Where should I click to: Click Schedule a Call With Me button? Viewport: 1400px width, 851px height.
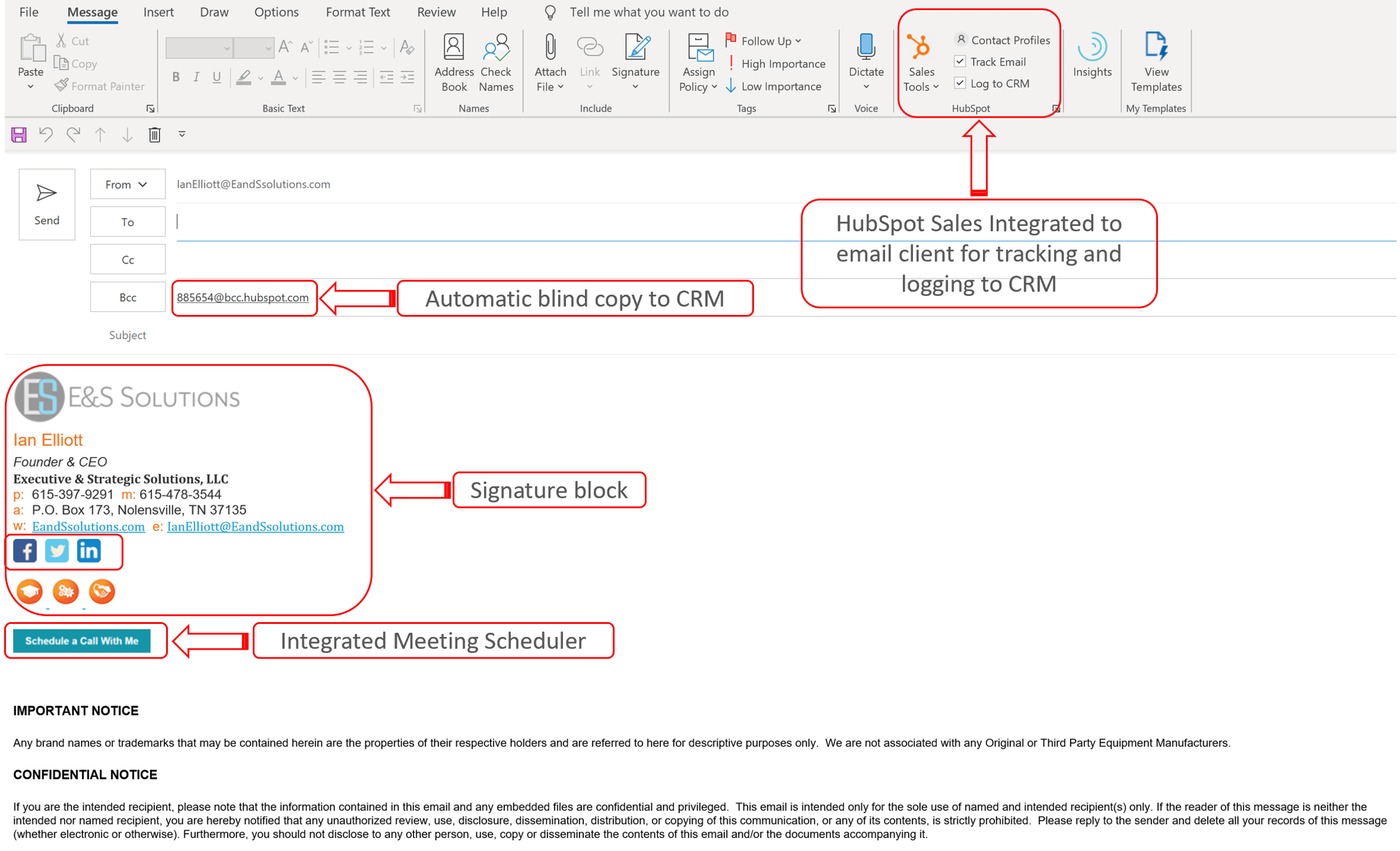pos(82,641)
